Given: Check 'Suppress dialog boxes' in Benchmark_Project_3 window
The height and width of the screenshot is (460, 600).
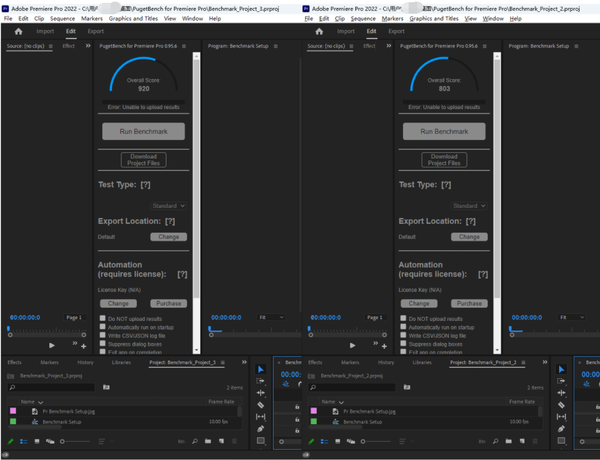Looking at the screenshot, I should [x=103, y=343].
